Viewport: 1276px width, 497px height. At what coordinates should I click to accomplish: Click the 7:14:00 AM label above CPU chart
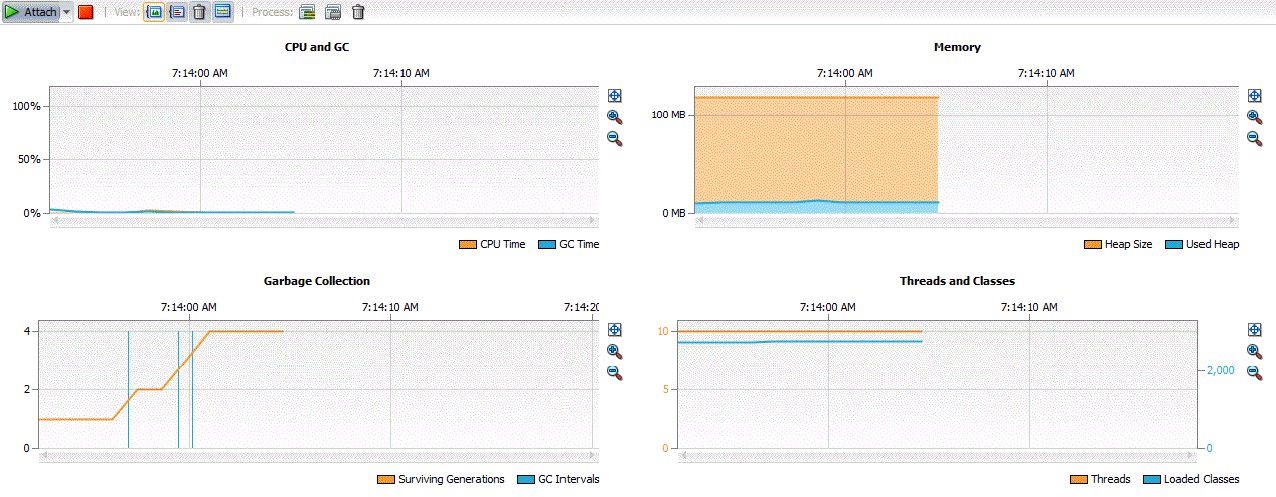click(201, 73)
